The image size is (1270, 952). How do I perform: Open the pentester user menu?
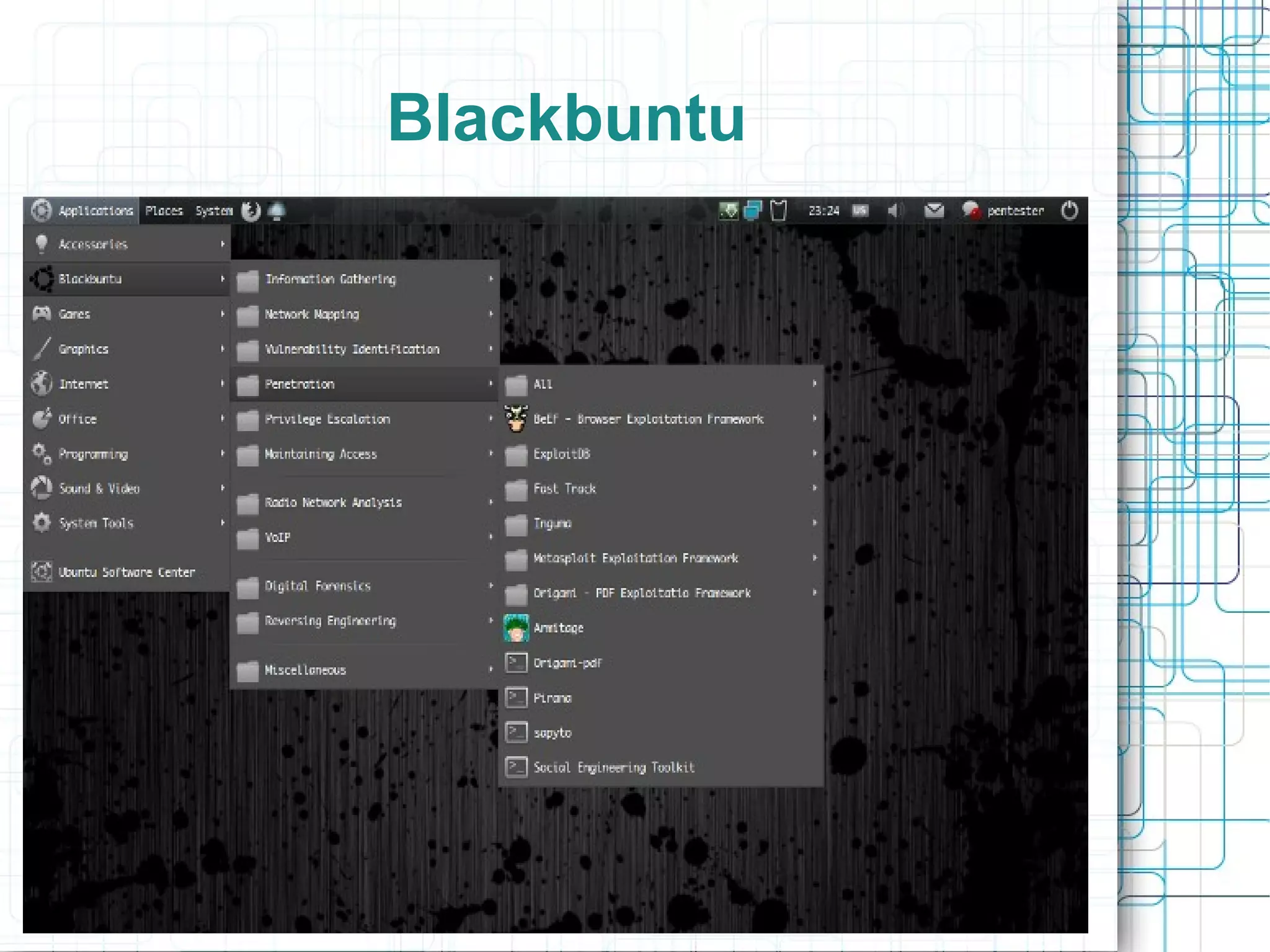(1003, 211)
